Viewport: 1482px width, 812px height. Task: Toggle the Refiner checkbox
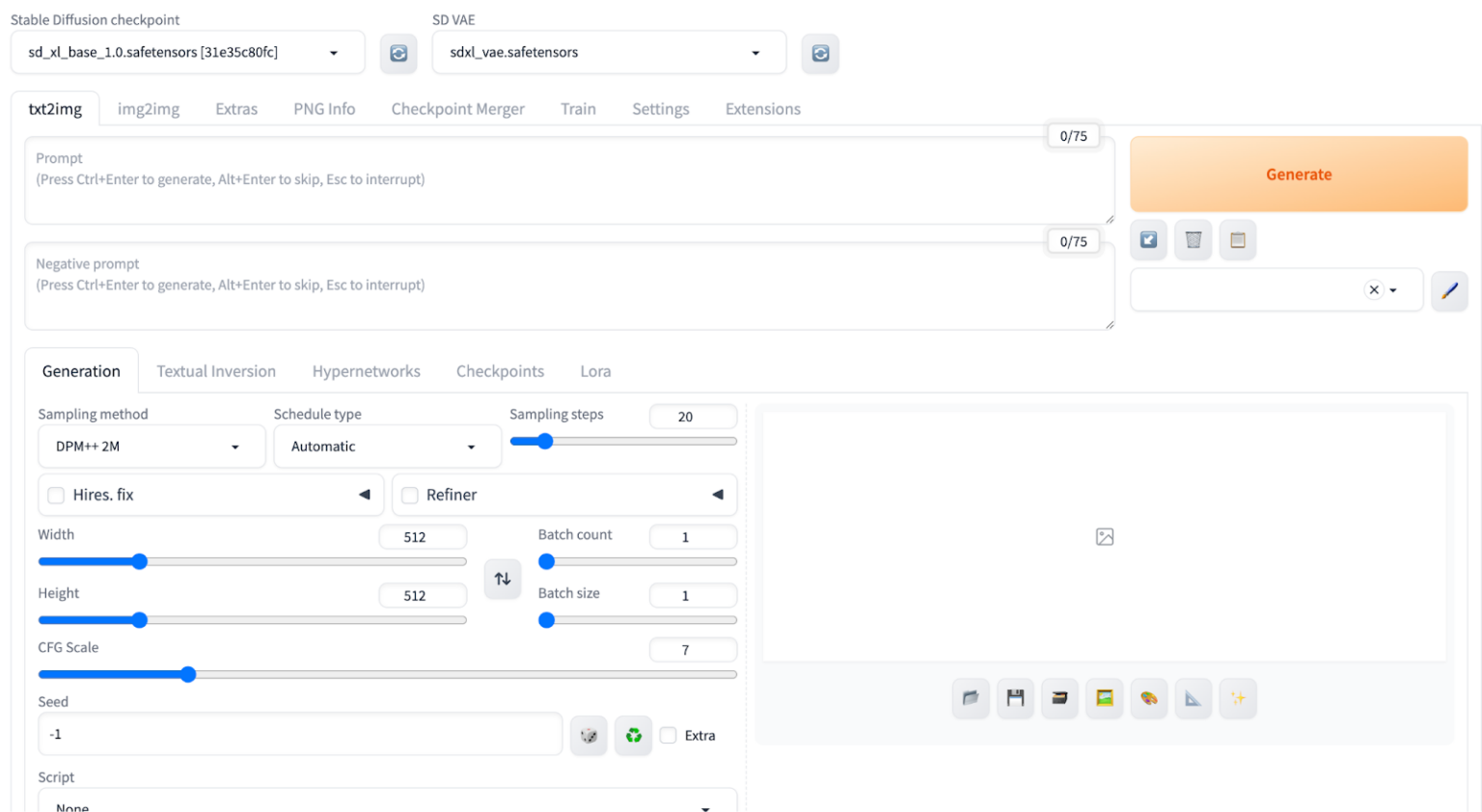pyautogui.click(x=410, y=496)
